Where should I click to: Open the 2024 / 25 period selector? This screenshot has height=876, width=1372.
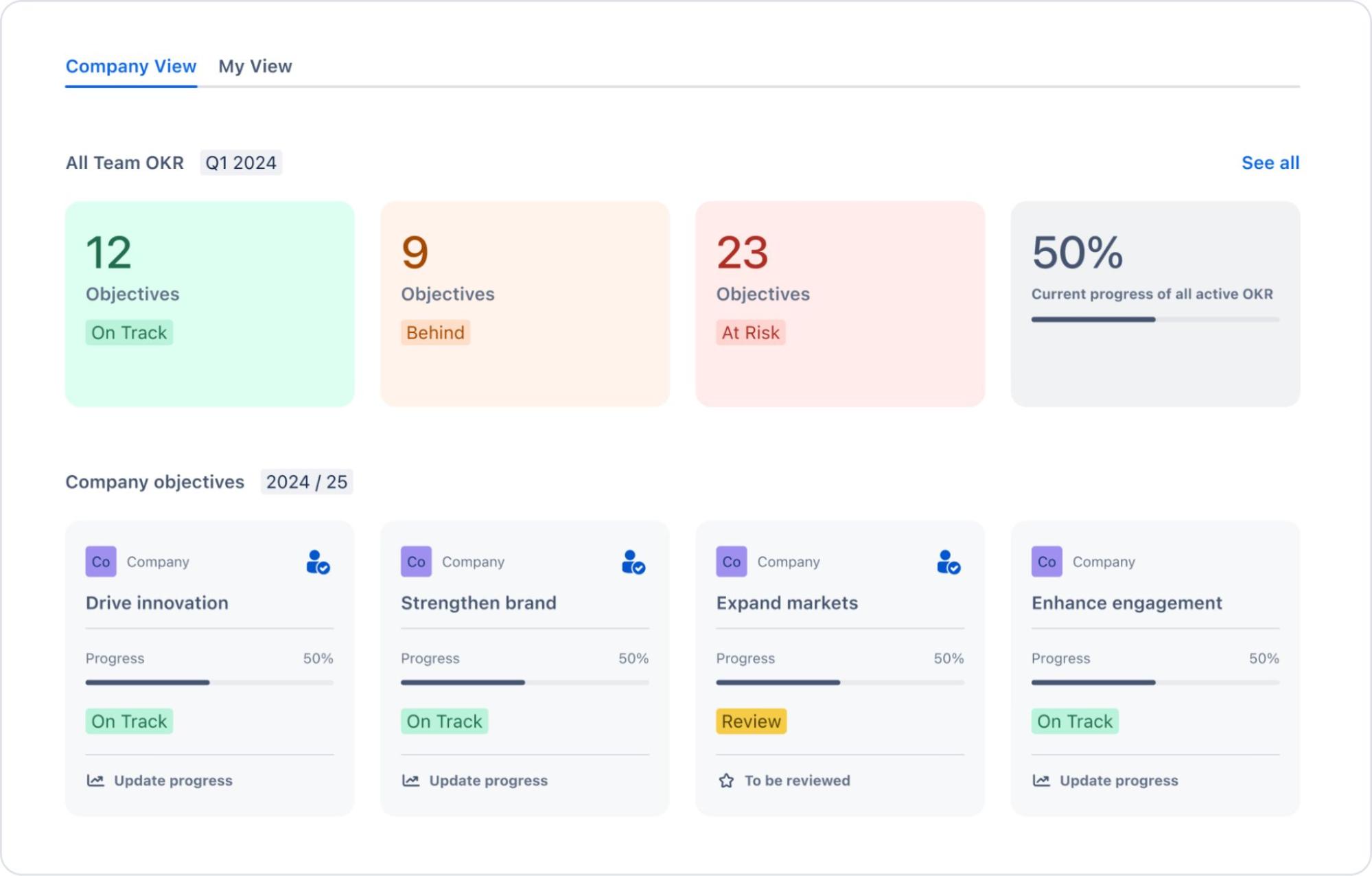click(307, 482)
